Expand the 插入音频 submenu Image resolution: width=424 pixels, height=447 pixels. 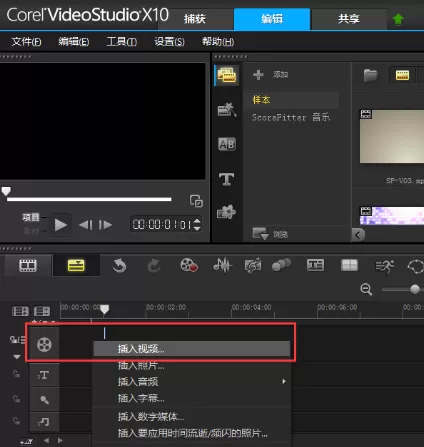(192, 381)
